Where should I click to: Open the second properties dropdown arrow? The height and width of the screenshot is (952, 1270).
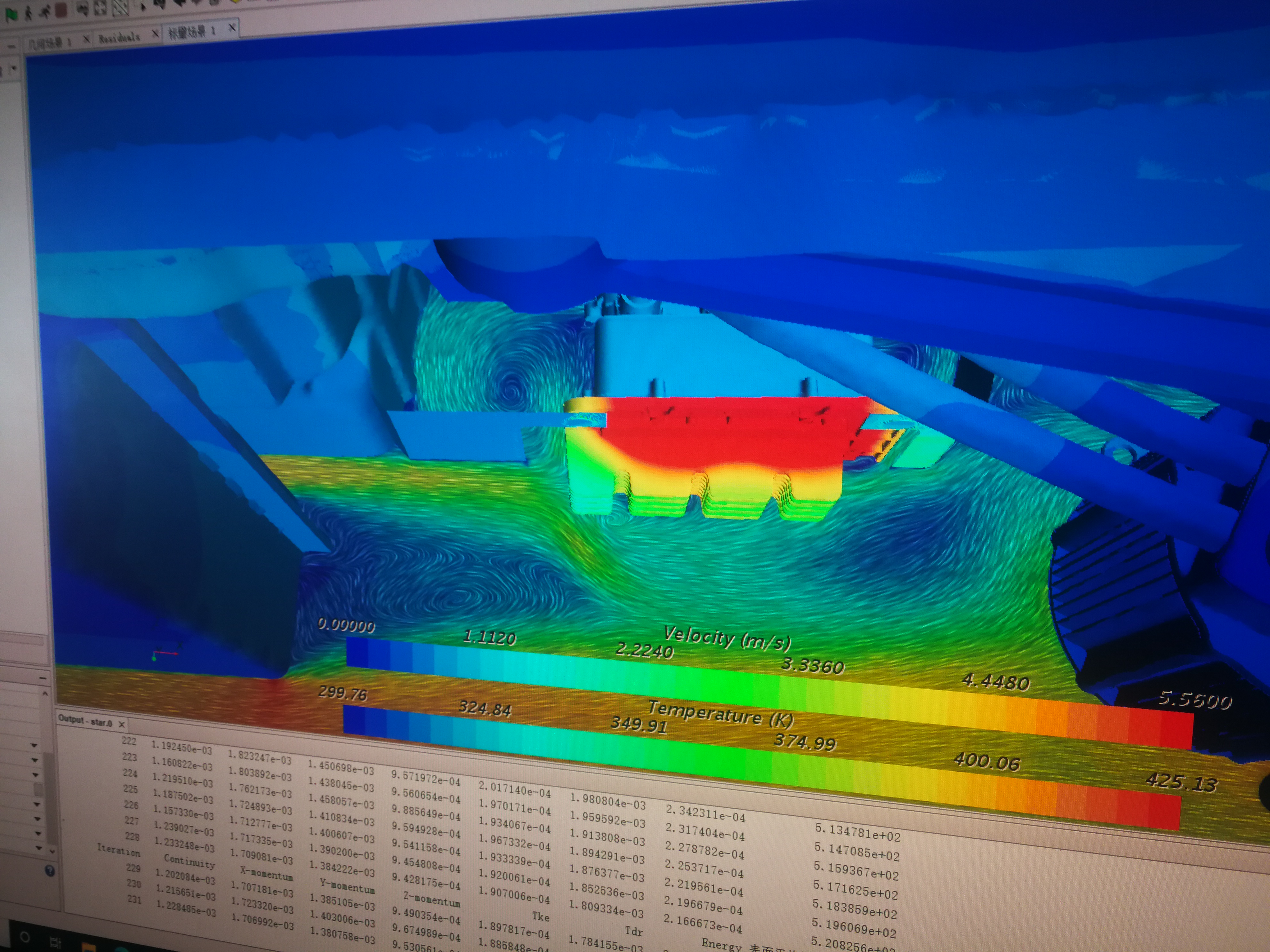point(35,760)
